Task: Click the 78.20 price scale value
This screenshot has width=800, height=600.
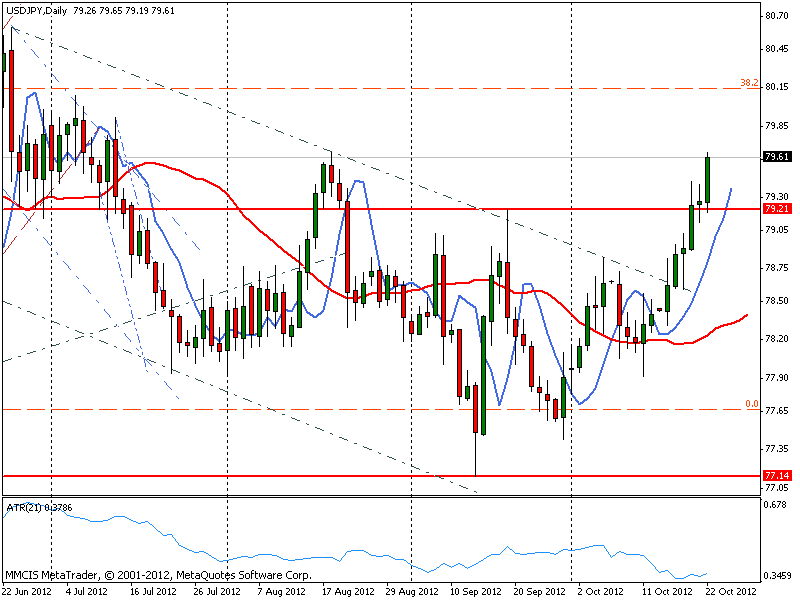Action: click(x=777, y=339)
